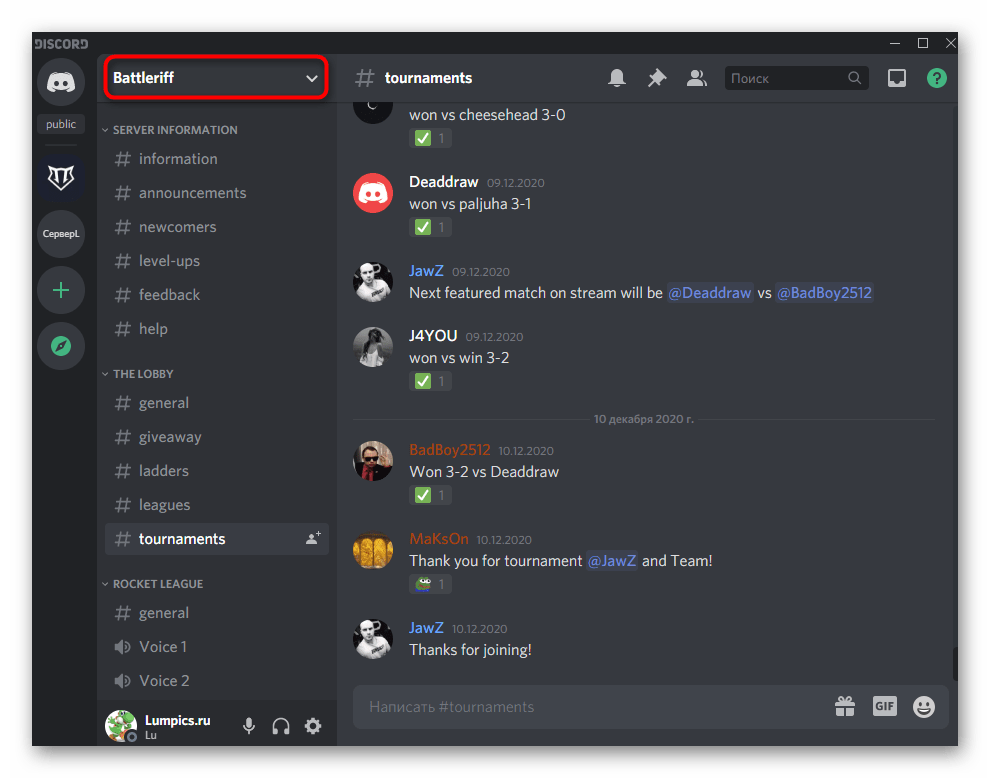The image size is (990, 778).
Task: Open BadBoy2512's avatar
Action: 373,460
